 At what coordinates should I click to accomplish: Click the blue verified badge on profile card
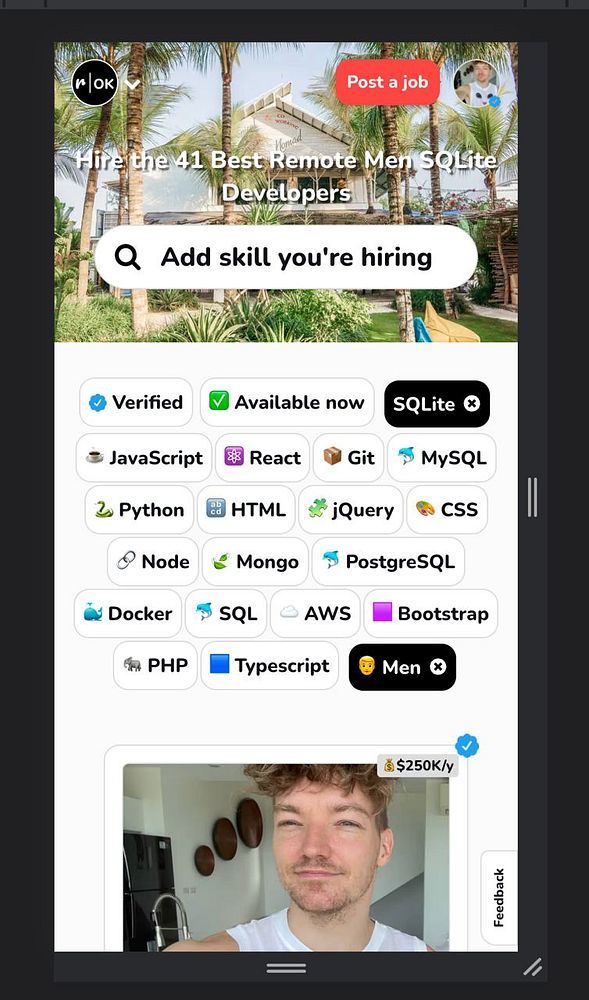467,746
